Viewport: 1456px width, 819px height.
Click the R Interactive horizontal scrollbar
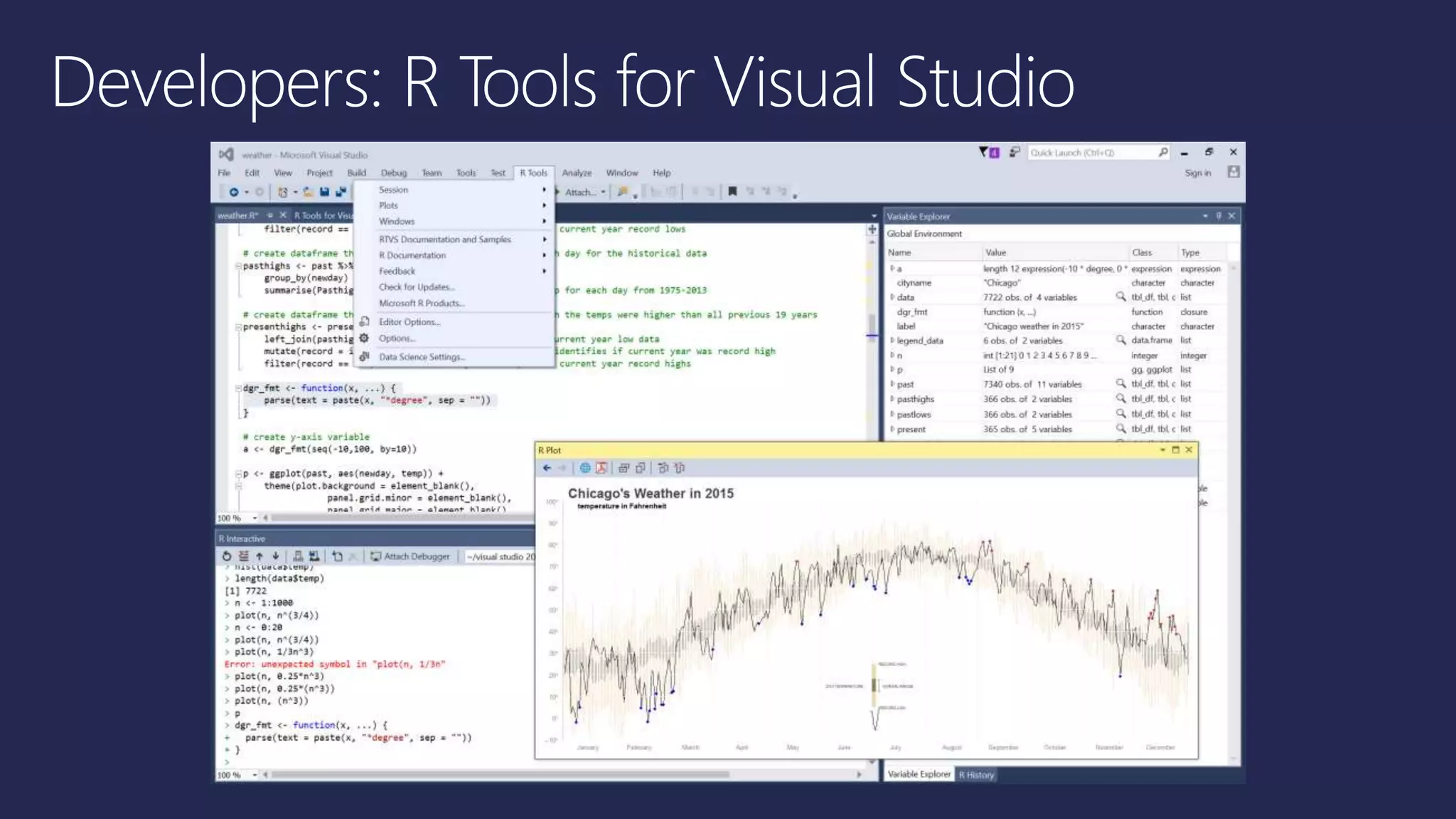(x=498, y=775)
